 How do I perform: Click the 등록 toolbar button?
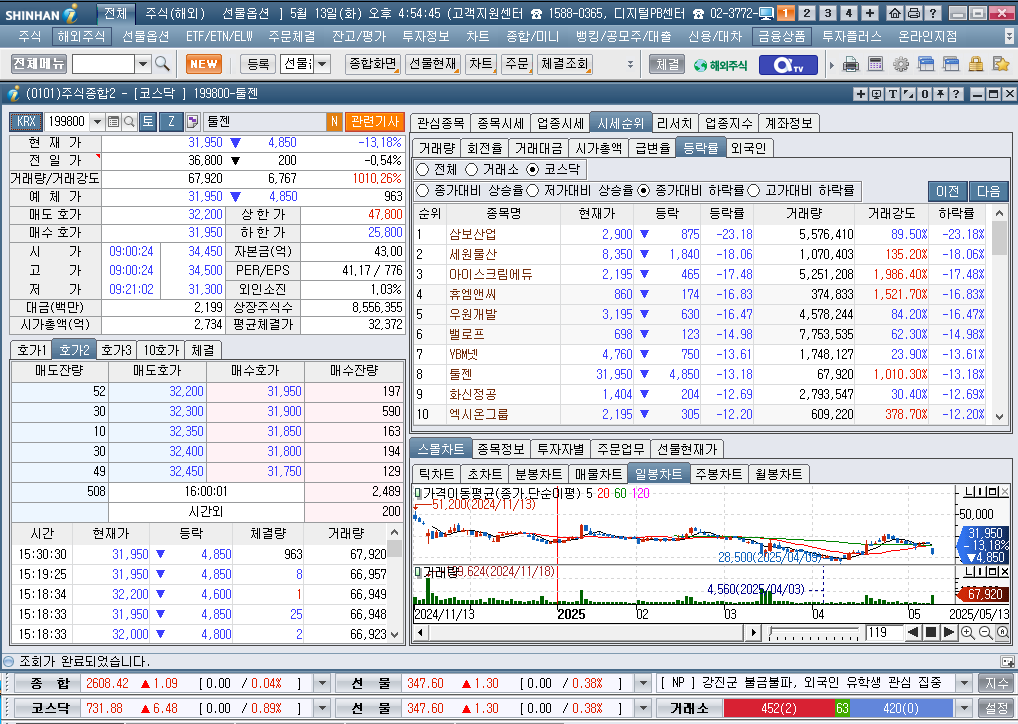[258, 64]
